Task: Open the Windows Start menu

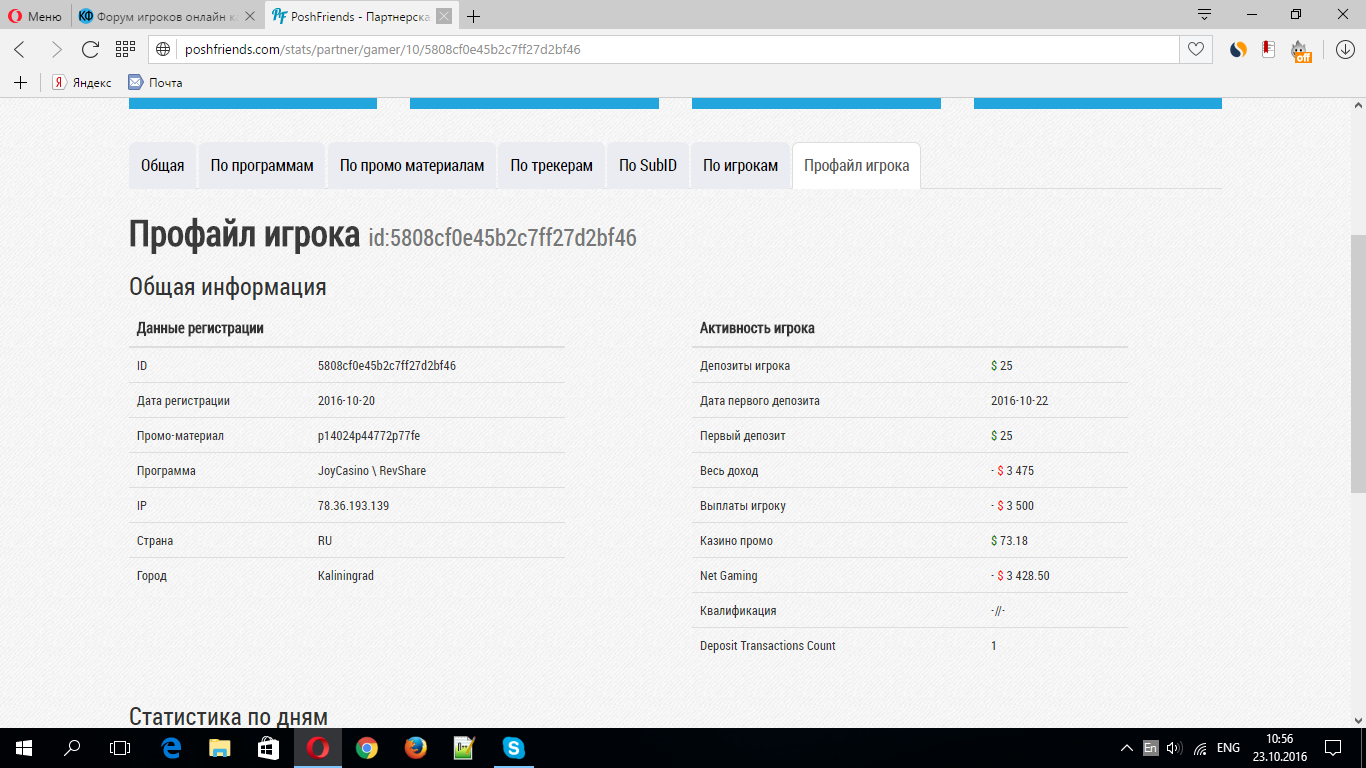Action: click(24, 747)
